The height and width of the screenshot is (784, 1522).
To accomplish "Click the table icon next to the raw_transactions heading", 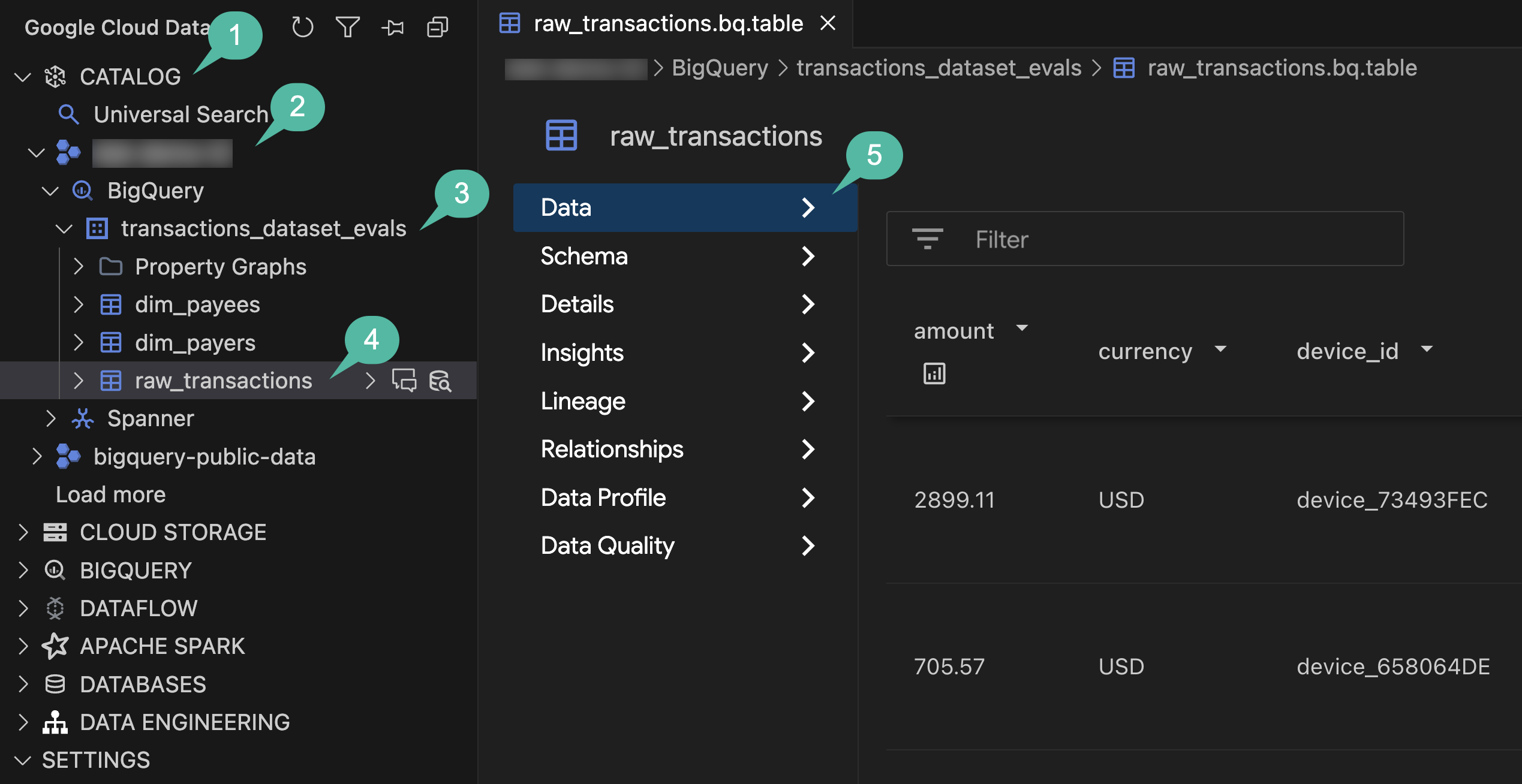I will click(x=561, y=135).
